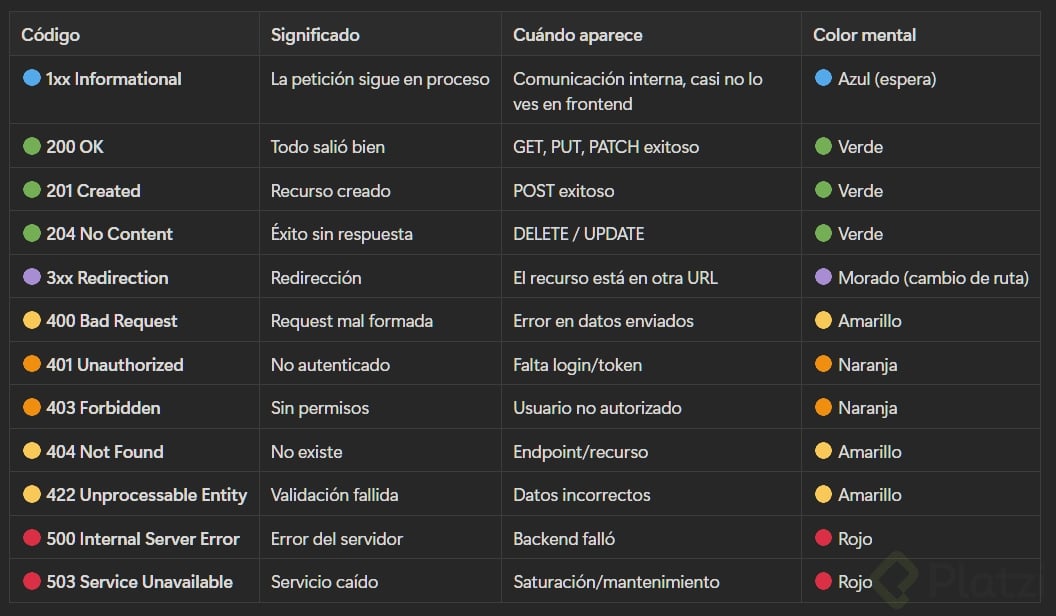Click the 201 Created code text
This screenshot has height=616, width=1056.
point(93,190)
